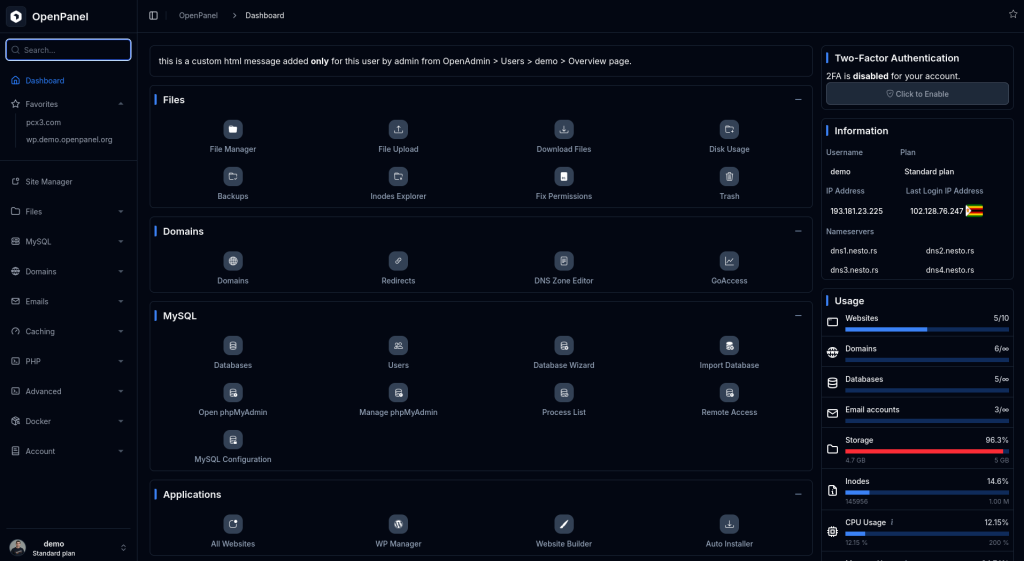Collapse the Files section
1024x561 pixels.
pos(797,100)
